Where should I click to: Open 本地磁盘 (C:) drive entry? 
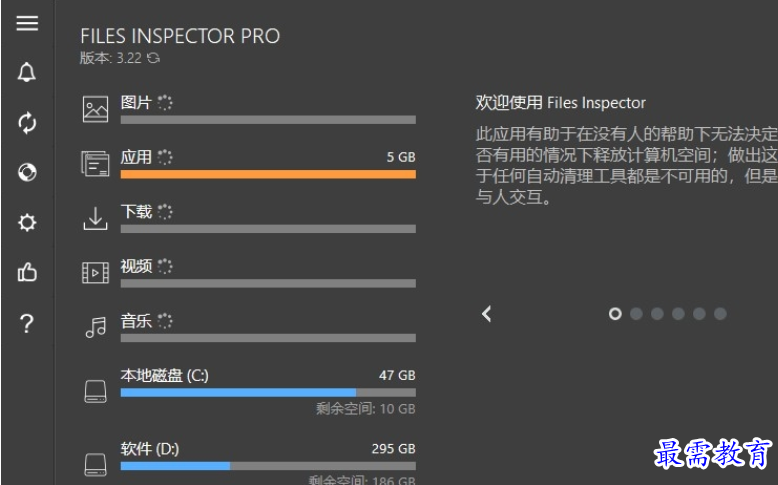pyautogui.click(x=249, y=391)
